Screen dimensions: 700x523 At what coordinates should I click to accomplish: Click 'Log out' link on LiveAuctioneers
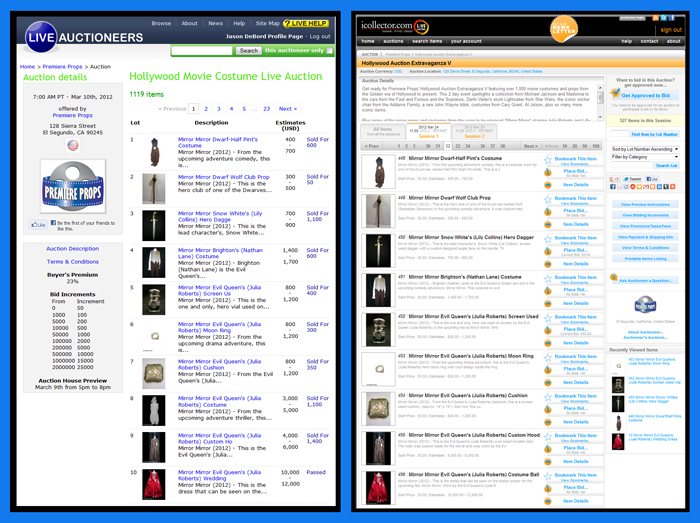[x=320, y=37]
